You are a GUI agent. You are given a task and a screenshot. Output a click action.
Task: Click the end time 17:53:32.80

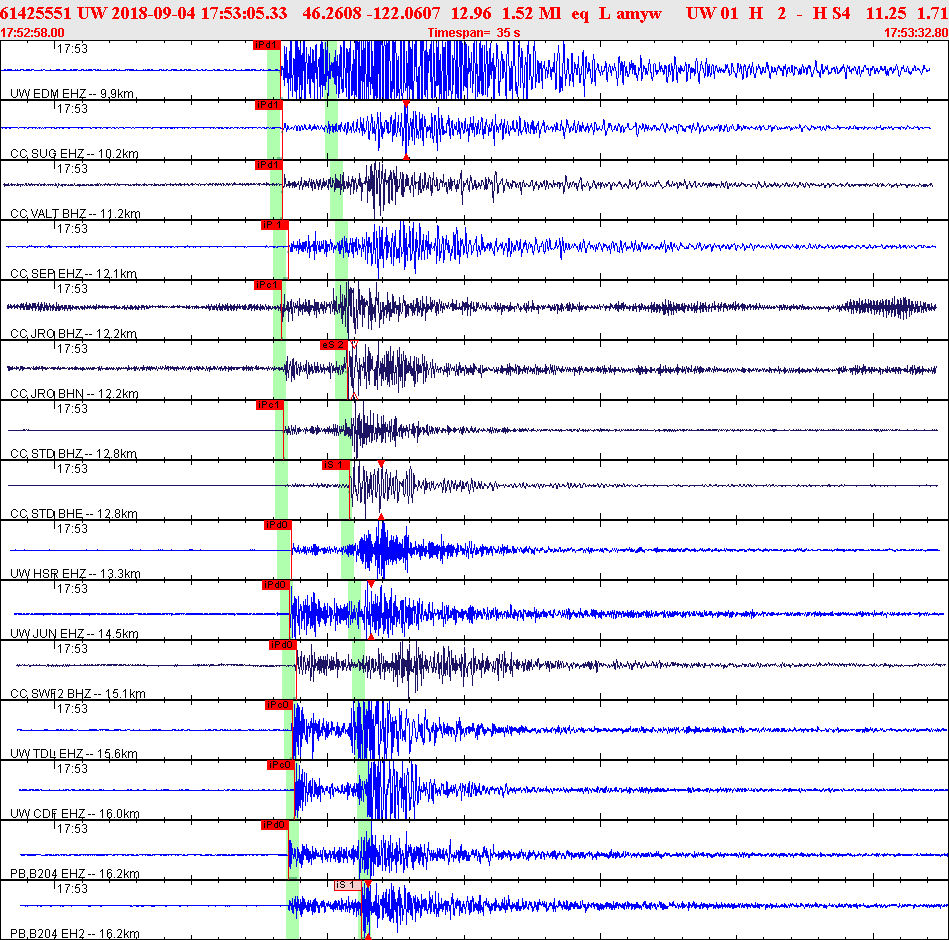pyautogui.click(x=916, y=33)
